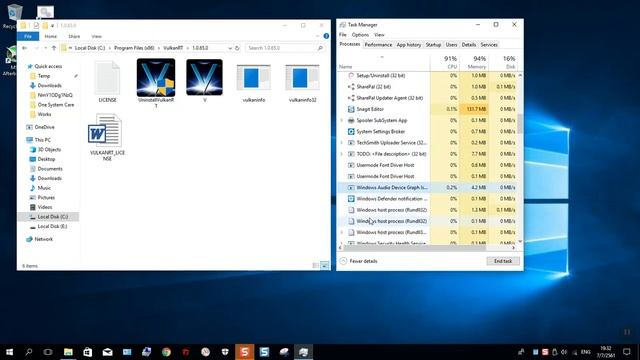
Task: Open the Home ribbon tab
Action: tap(51, 36)
